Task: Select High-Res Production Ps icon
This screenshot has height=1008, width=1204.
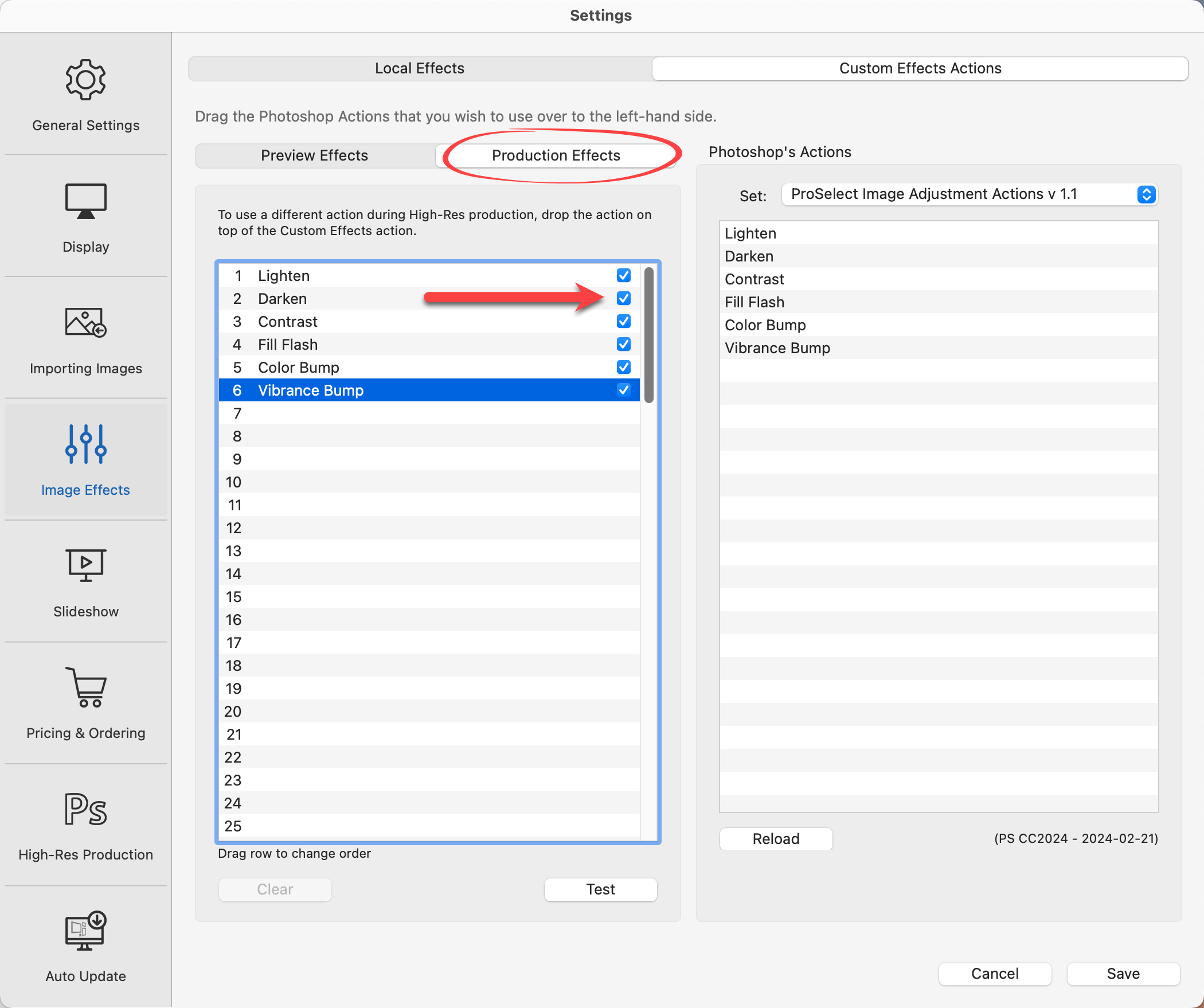Action: (x=85, y=808)
